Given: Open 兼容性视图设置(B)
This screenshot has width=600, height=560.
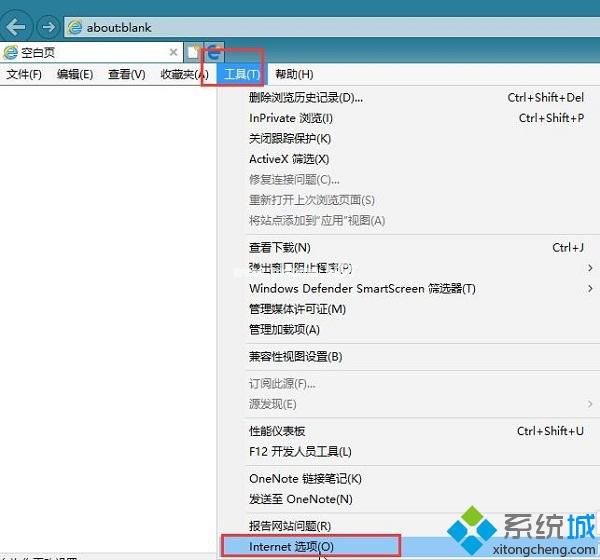Looking at the screenshot, I should click(408, 357).
